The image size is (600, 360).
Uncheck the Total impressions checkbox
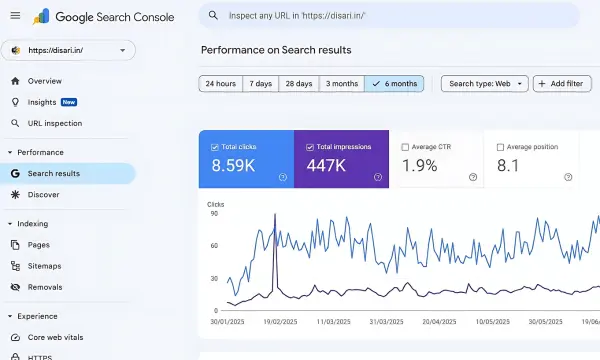click(310, 147)
